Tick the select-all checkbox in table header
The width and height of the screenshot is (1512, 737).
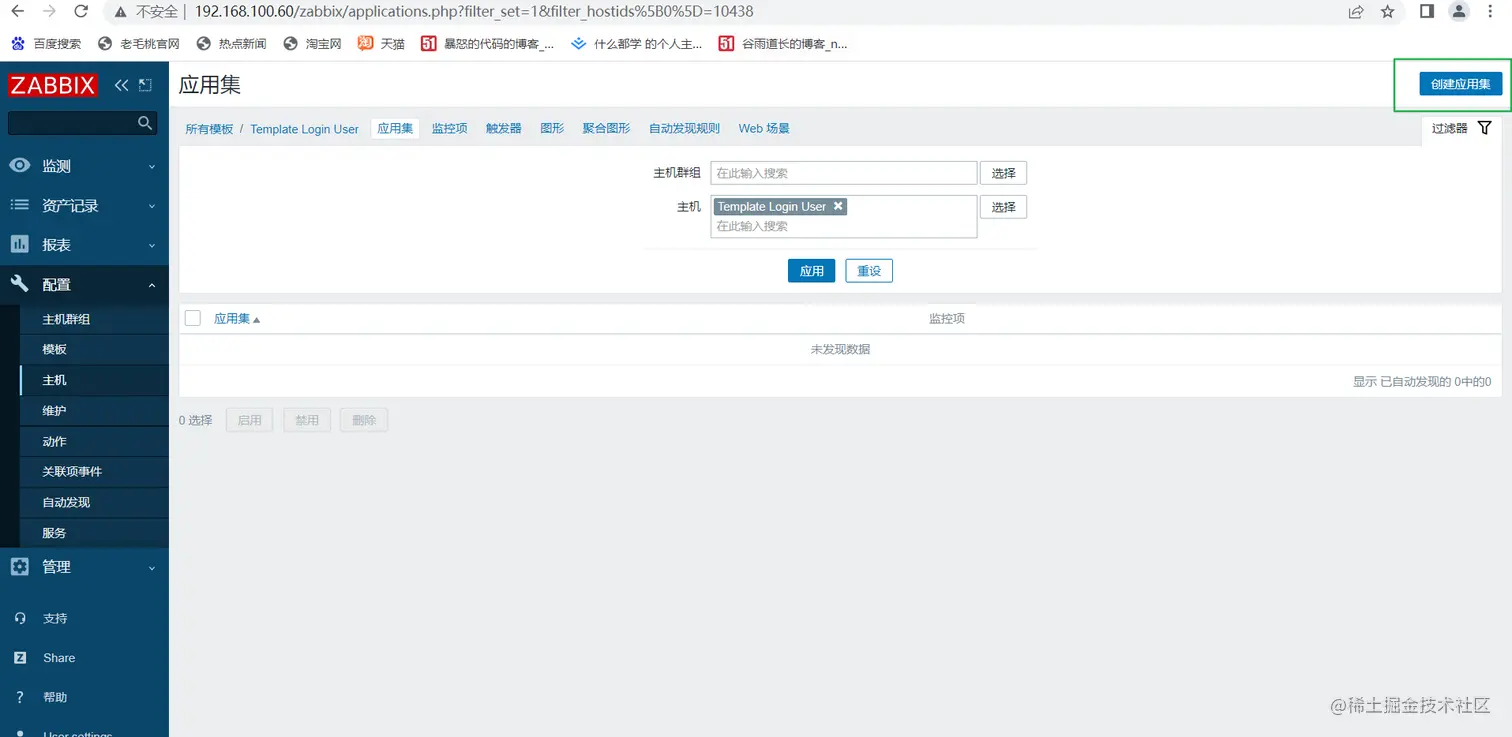click(193, 318)
